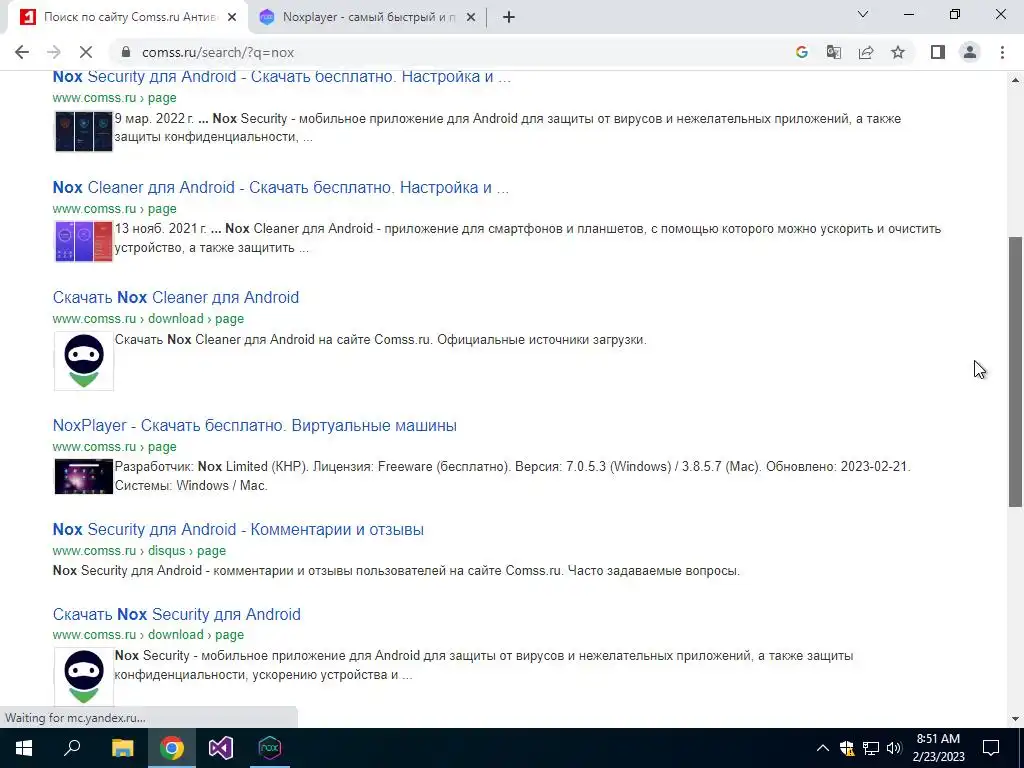1024x768 pixels.
Task: Open the translate page icon
Action: point(833,52)
